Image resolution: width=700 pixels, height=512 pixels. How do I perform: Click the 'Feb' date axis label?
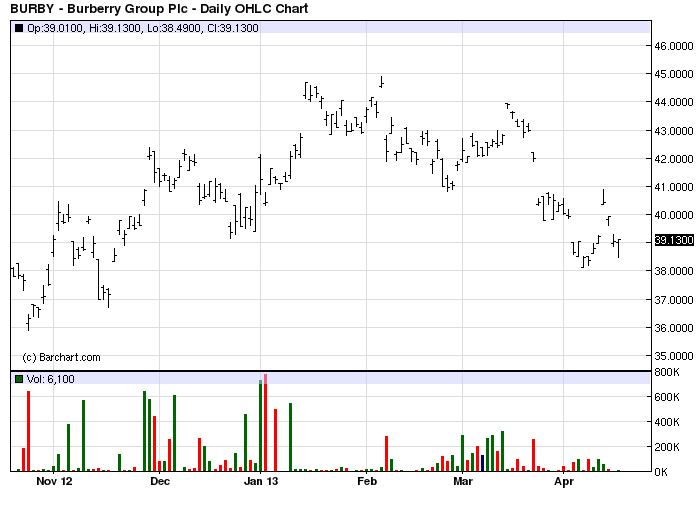tap(367, 482)
